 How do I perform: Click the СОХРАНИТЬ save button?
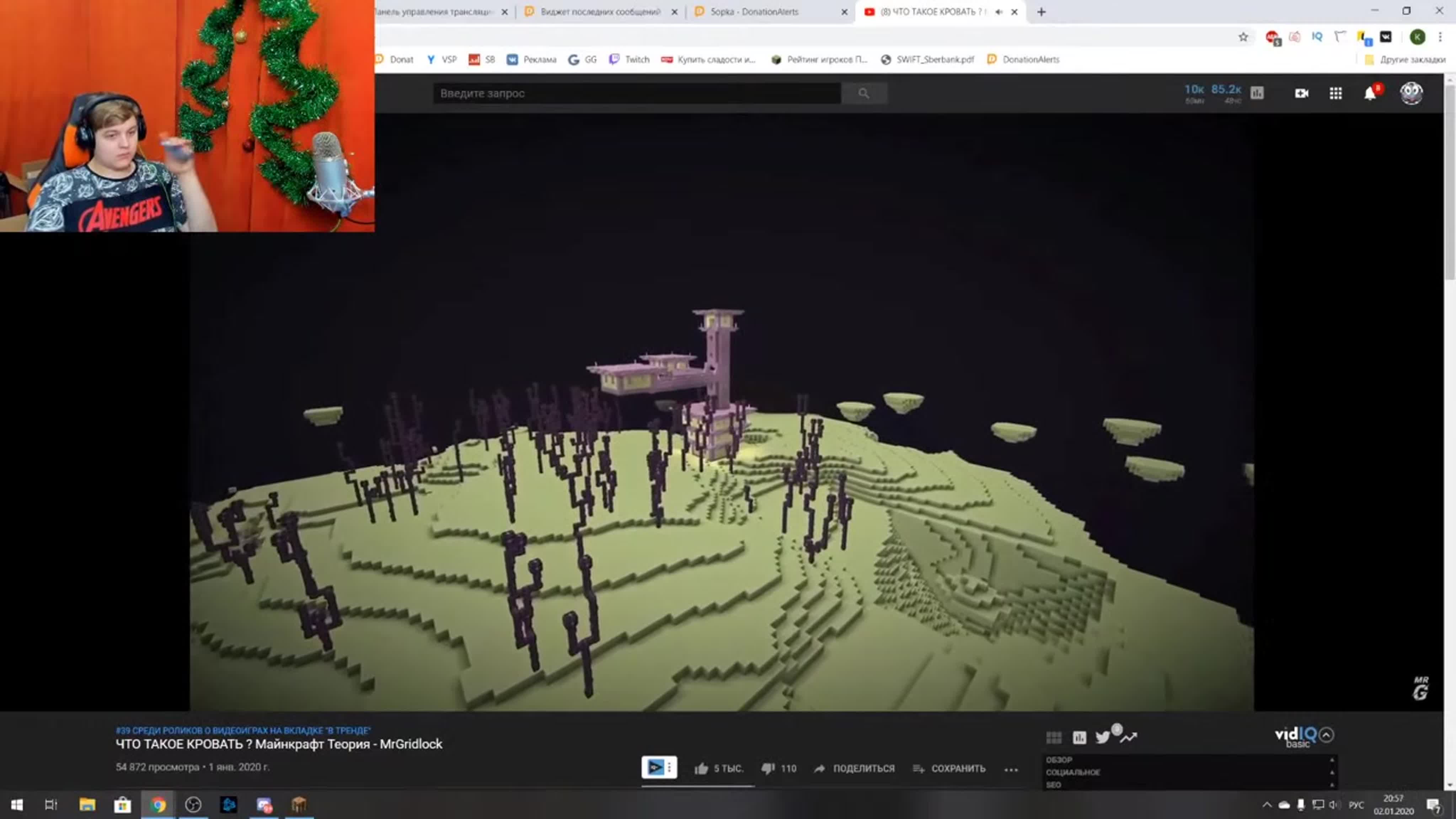(949, 769)
